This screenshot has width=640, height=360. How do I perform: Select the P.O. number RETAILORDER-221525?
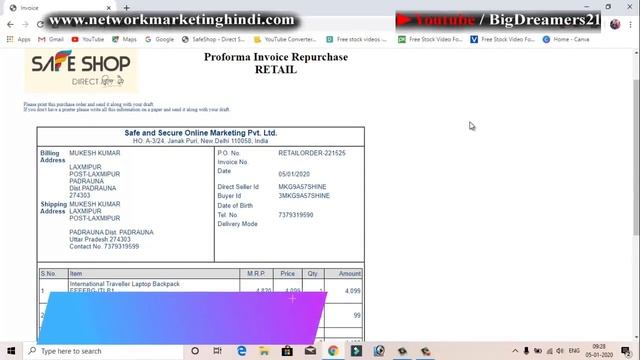[312, 153]
